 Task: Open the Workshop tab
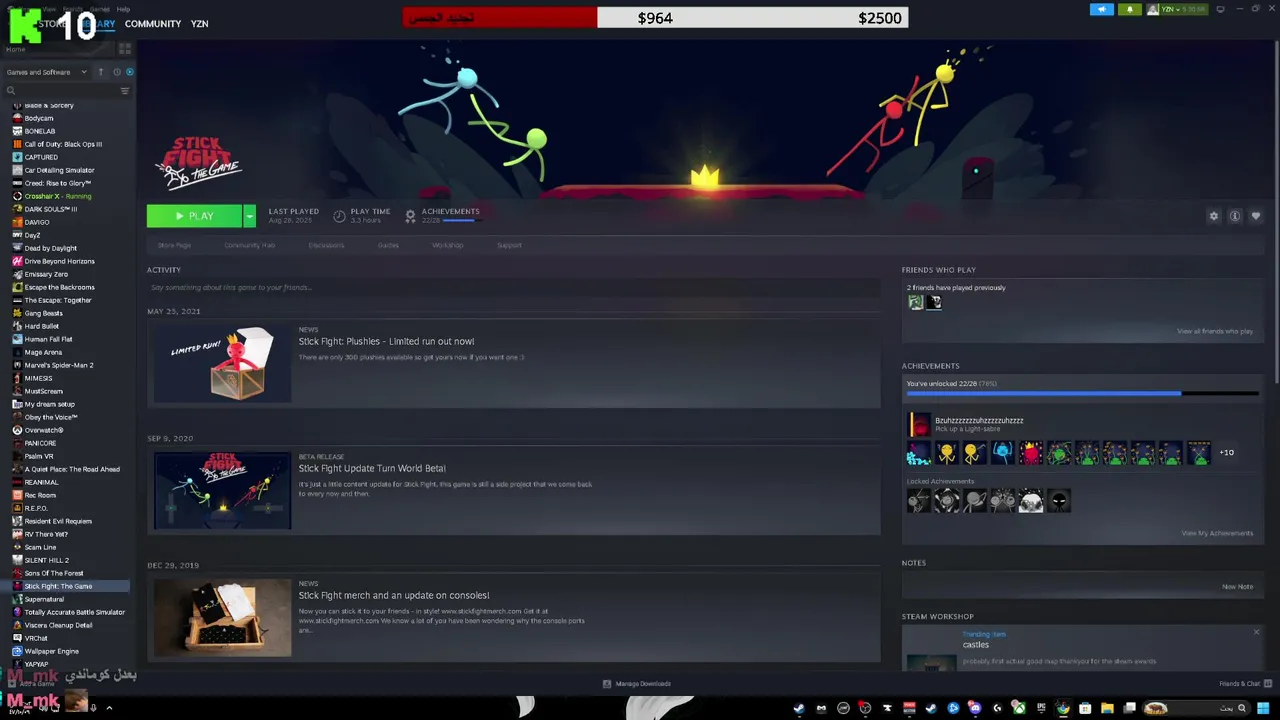[x=447, y=245]
